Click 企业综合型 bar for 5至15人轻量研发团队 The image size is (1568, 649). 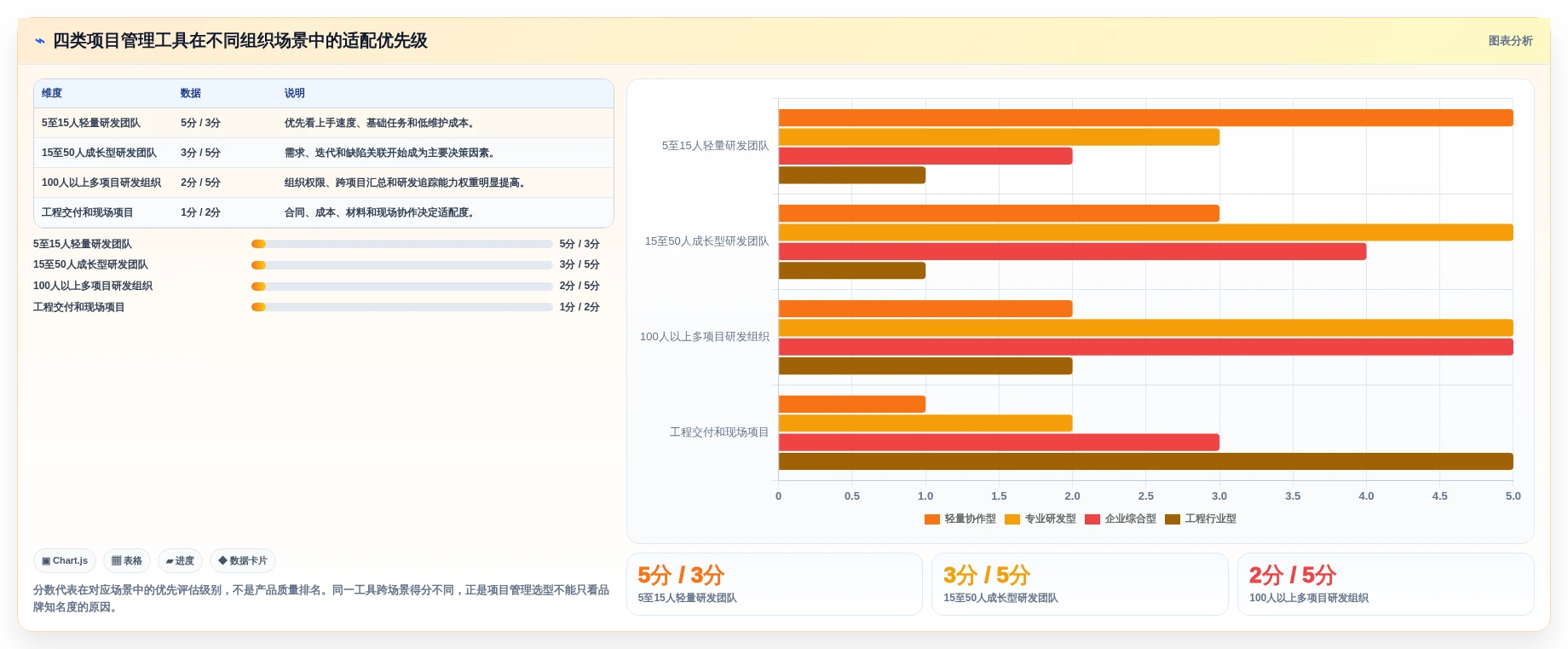pos(925,156)
